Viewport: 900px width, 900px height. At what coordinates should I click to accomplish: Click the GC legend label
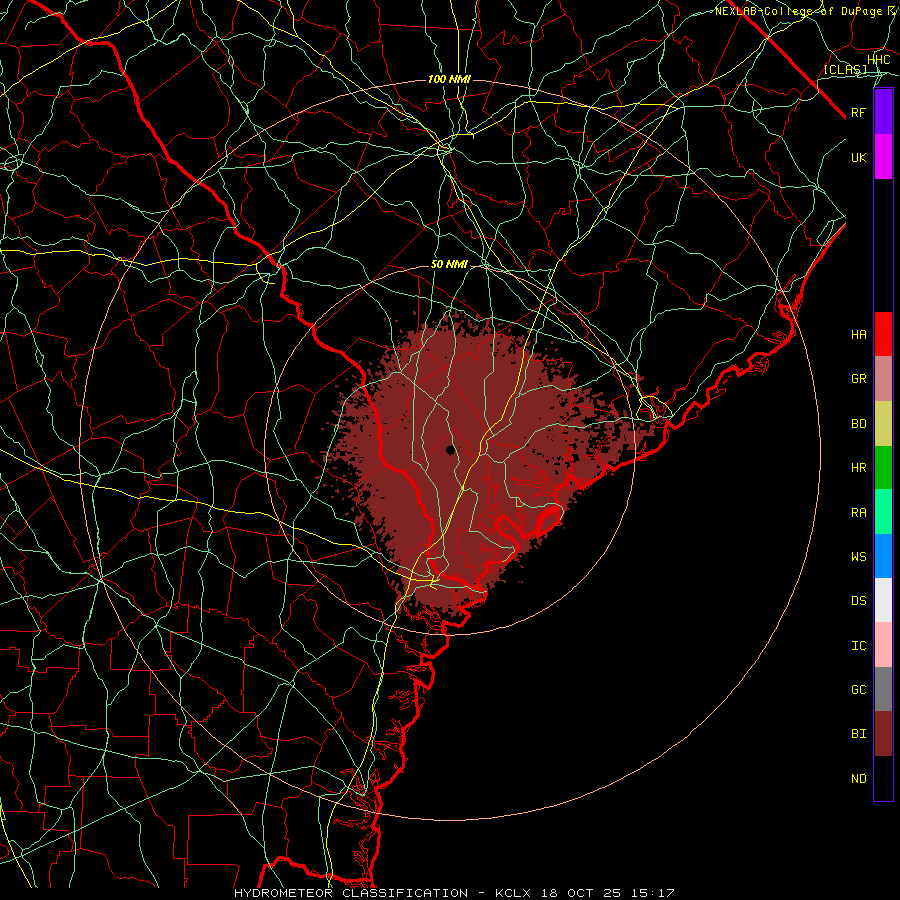pyautogui.click(x=858, y=690)
